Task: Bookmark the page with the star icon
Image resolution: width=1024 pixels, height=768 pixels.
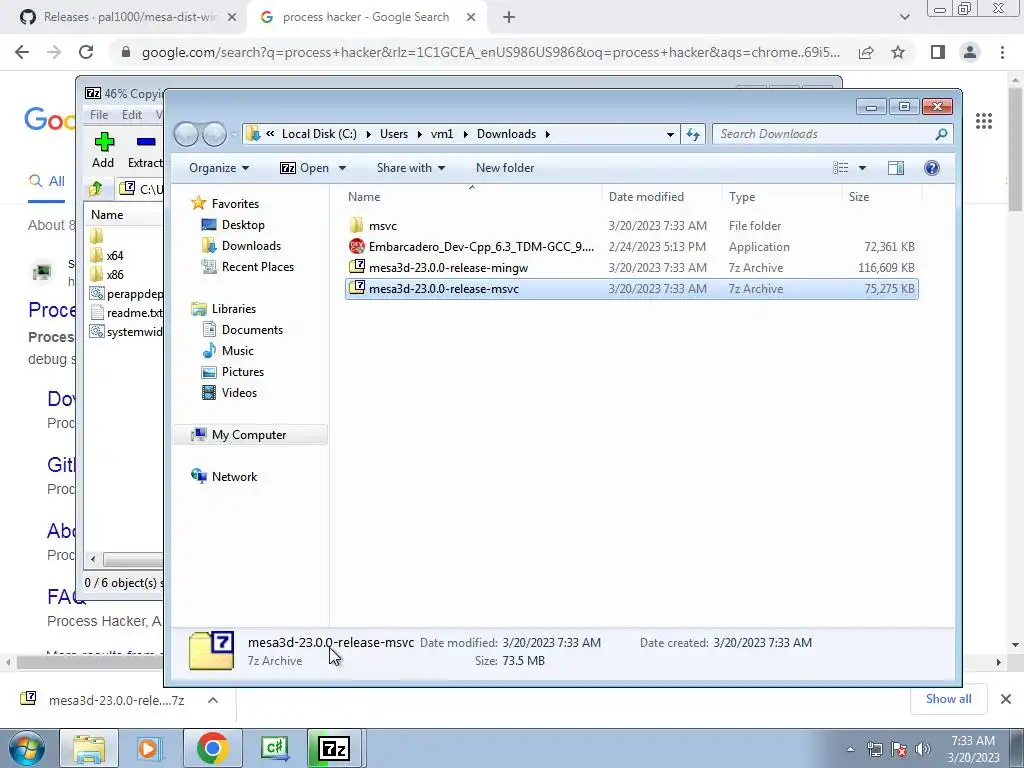Action: (898, 52)
